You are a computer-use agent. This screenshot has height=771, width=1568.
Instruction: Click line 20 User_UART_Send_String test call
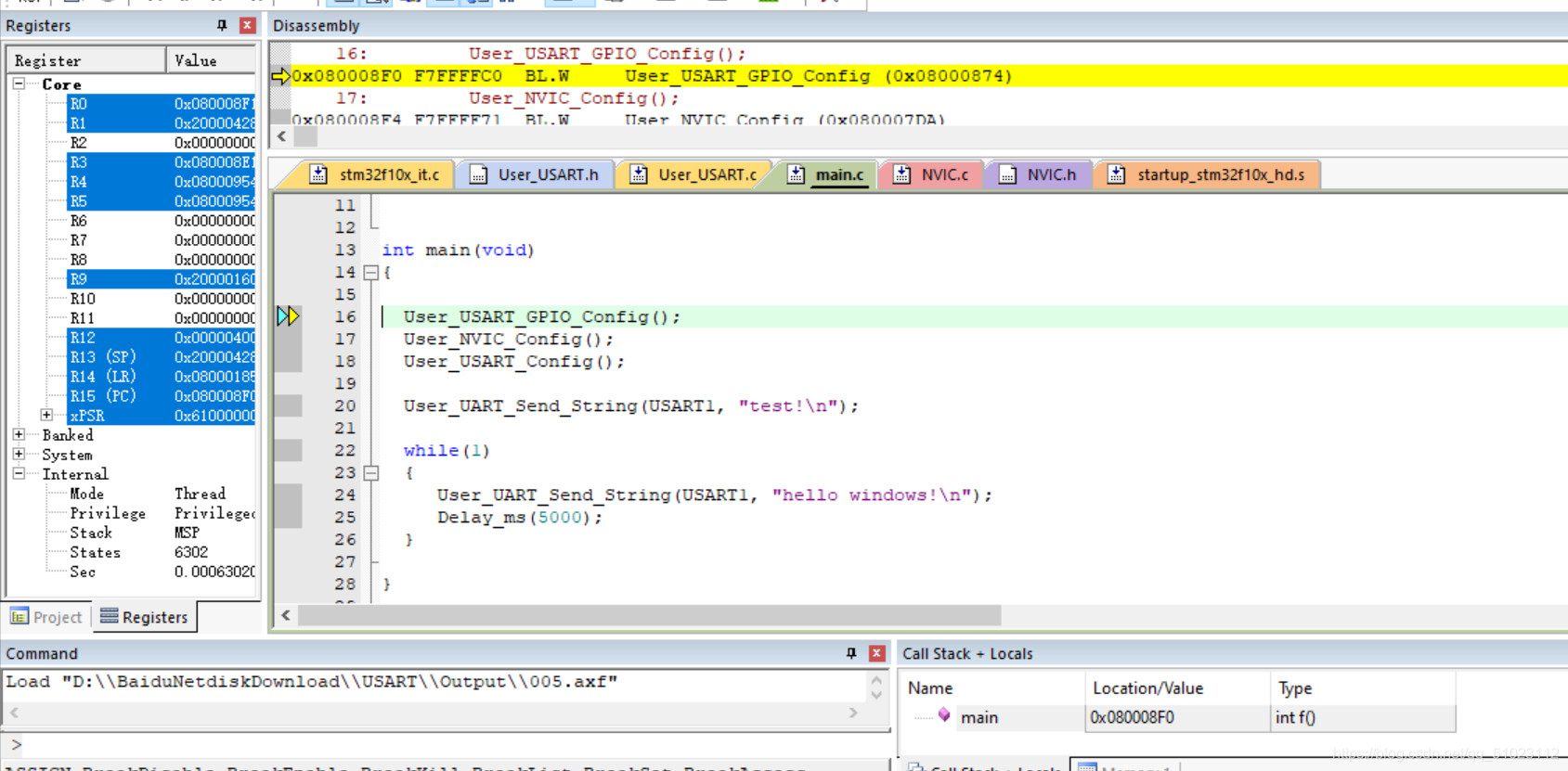tap(630, 406)
